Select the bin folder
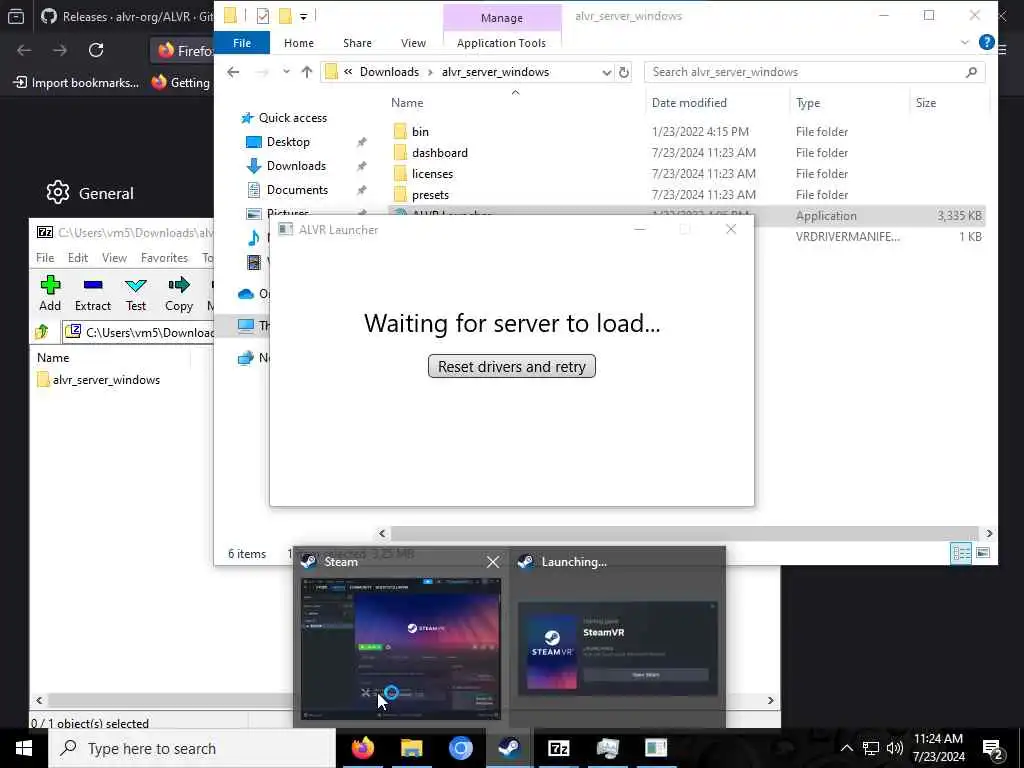1024x768 pixels. tap(421, 132)
